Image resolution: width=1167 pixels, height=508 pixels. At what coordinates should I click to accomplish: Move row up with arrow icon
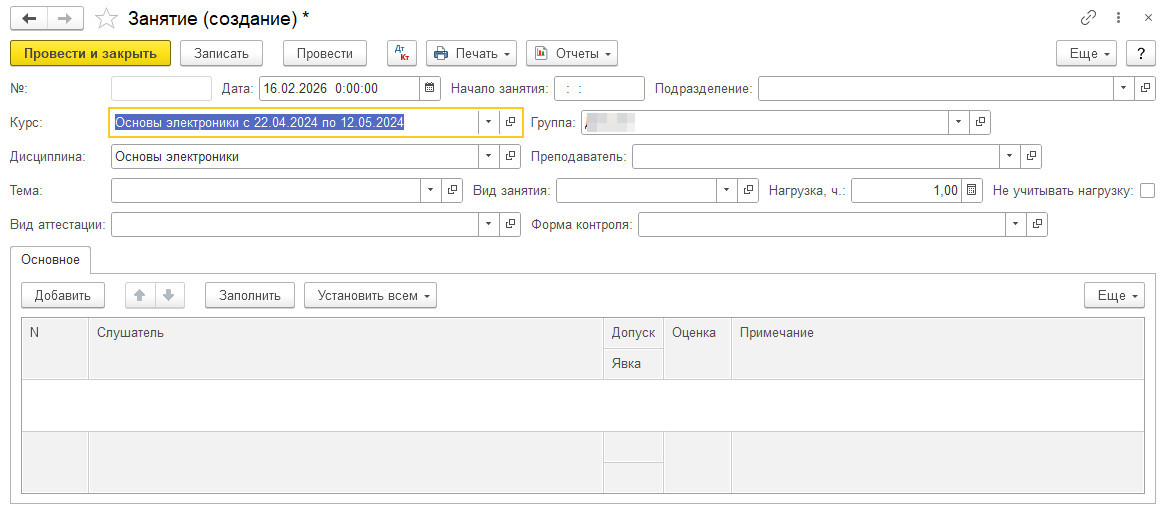point(140,295)
